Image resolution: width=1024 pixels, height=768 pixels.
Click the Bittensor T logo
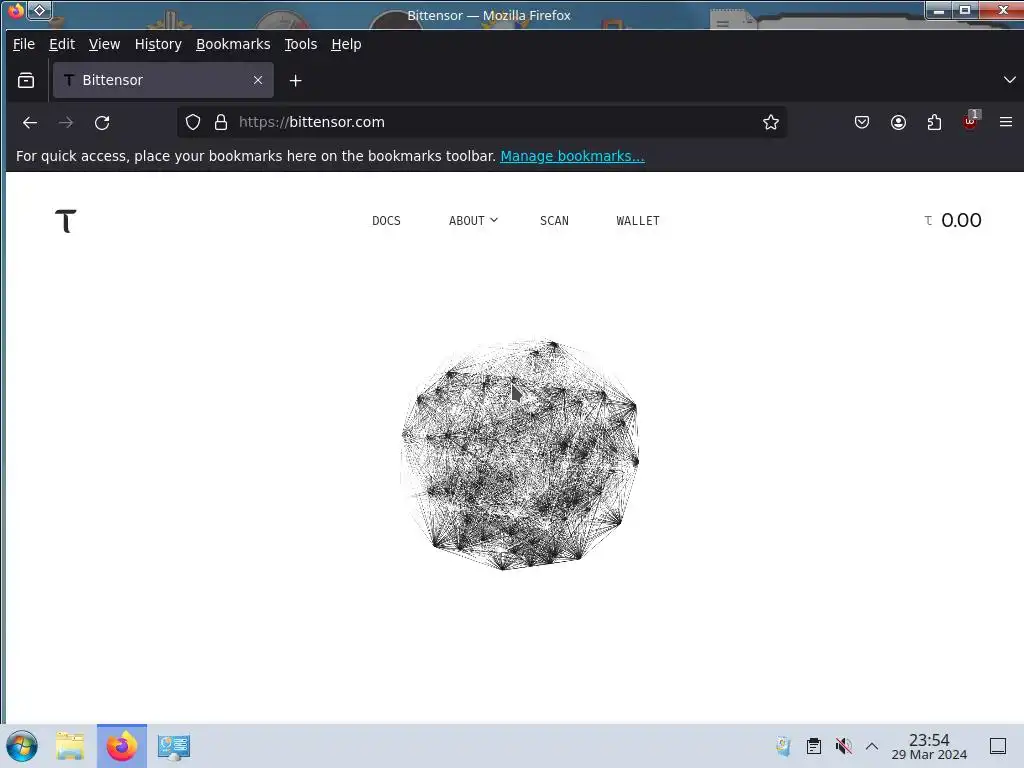pyautogui.click(x=65, y=221)
